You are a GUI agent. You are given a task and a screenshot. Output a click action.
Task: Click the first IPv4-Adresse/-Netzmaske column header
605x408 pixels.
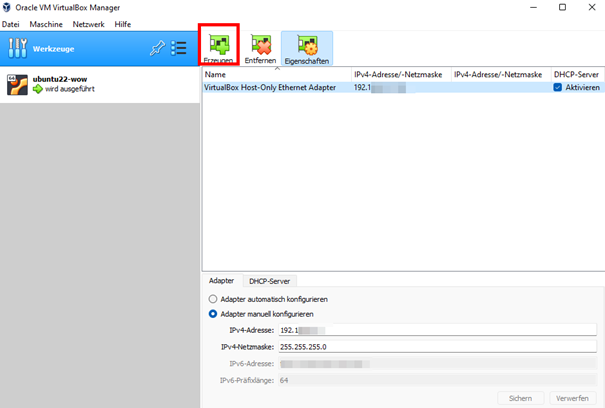pos(401,74)
